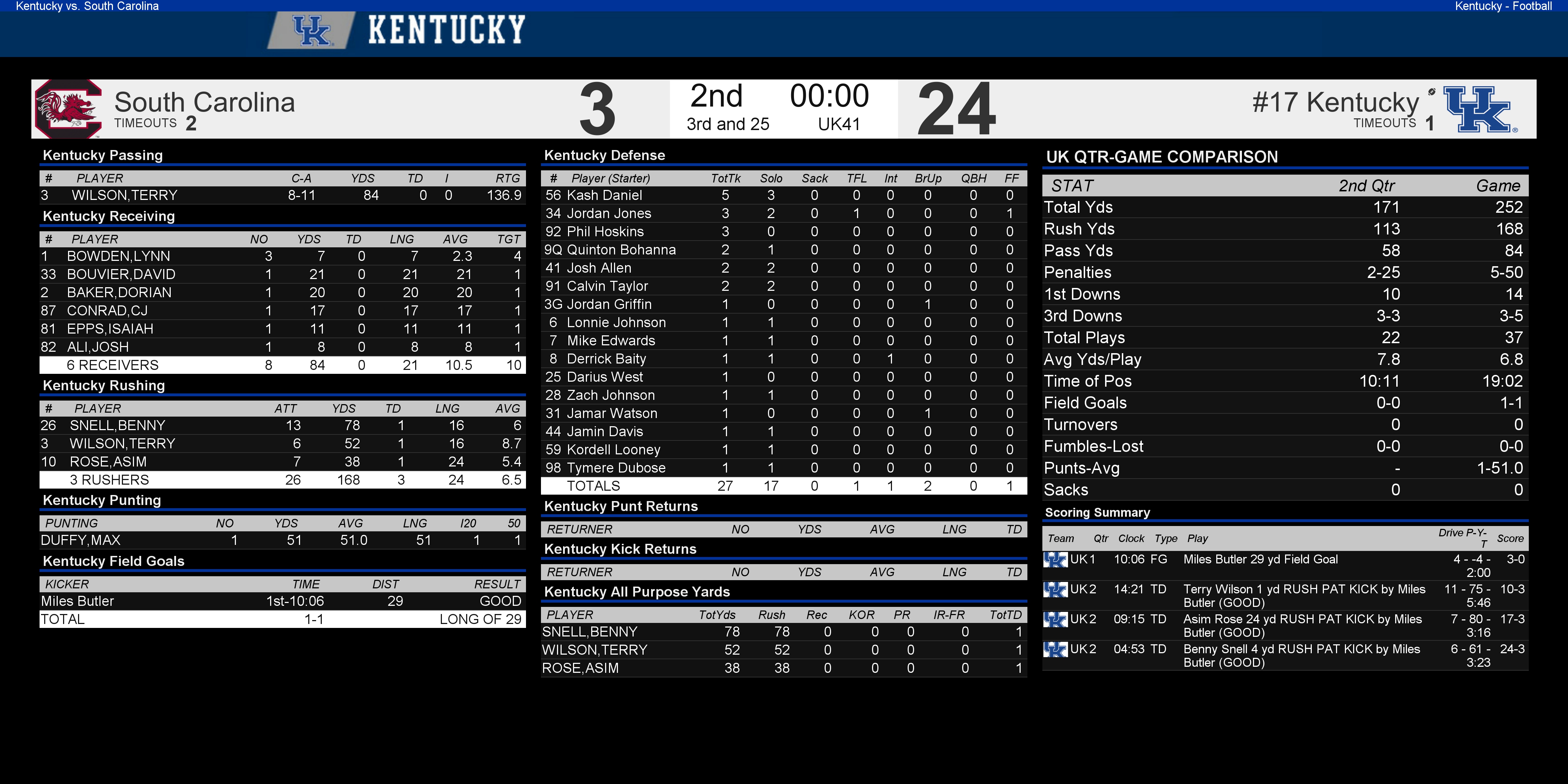Click UK logo beside Terry Wilson touchdown
This screenshot has width=1568, height=784.
pos(1055,589)
